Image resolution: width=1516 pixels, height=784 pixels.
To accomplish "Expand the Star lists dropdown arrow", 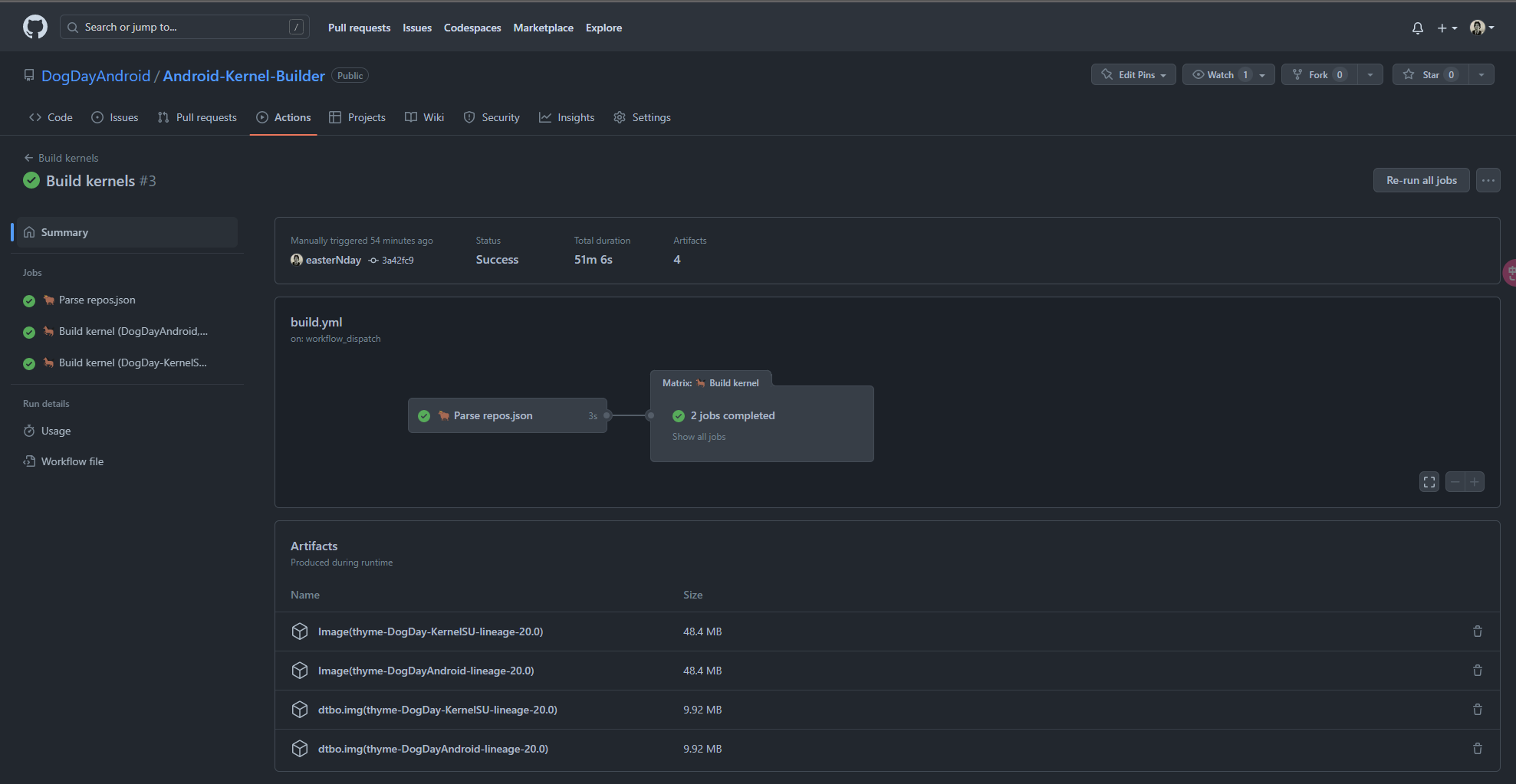I will [x=1481, y=74].
